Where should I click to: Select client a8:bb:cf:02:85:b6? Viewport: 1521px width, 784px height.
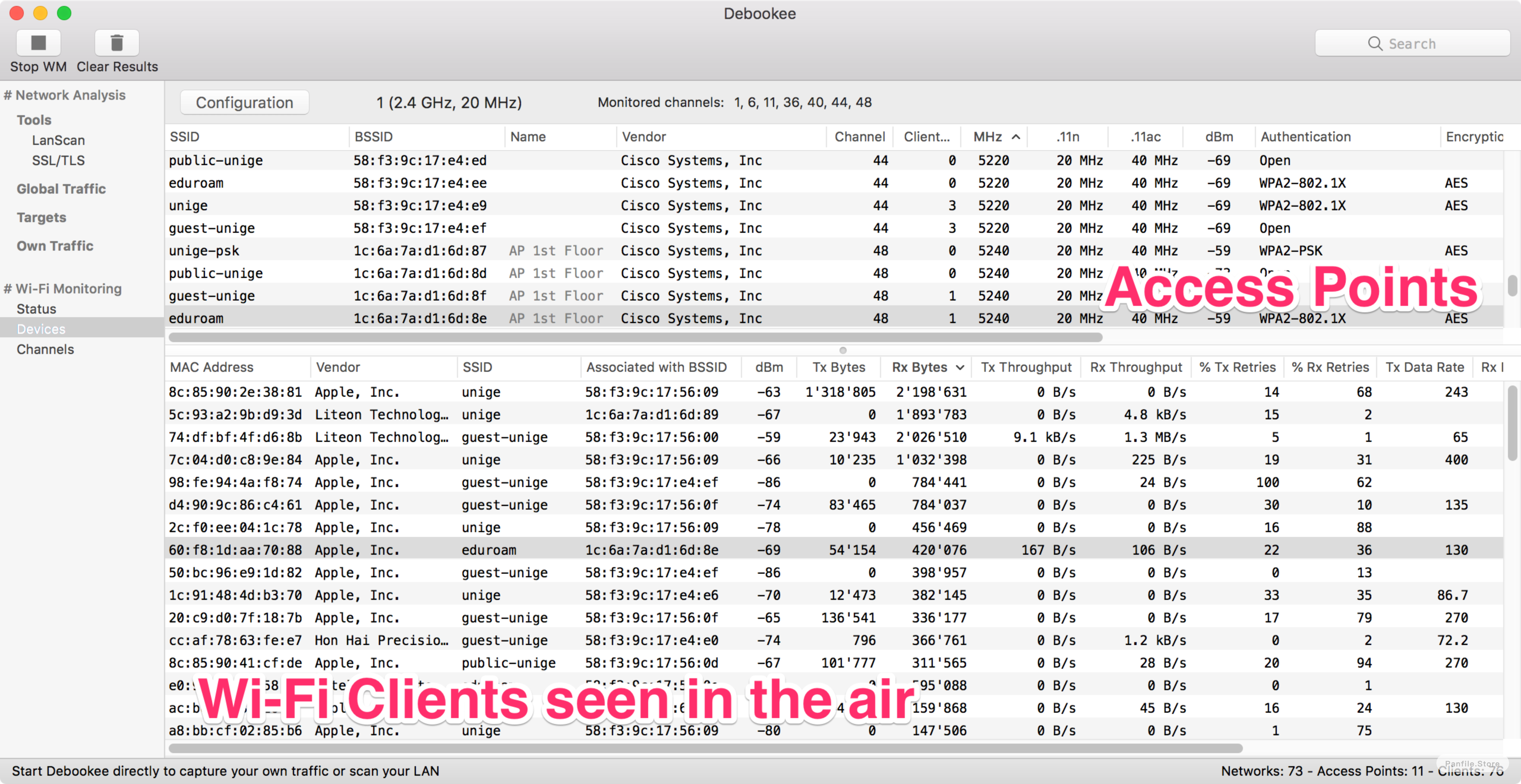point(834,730)
